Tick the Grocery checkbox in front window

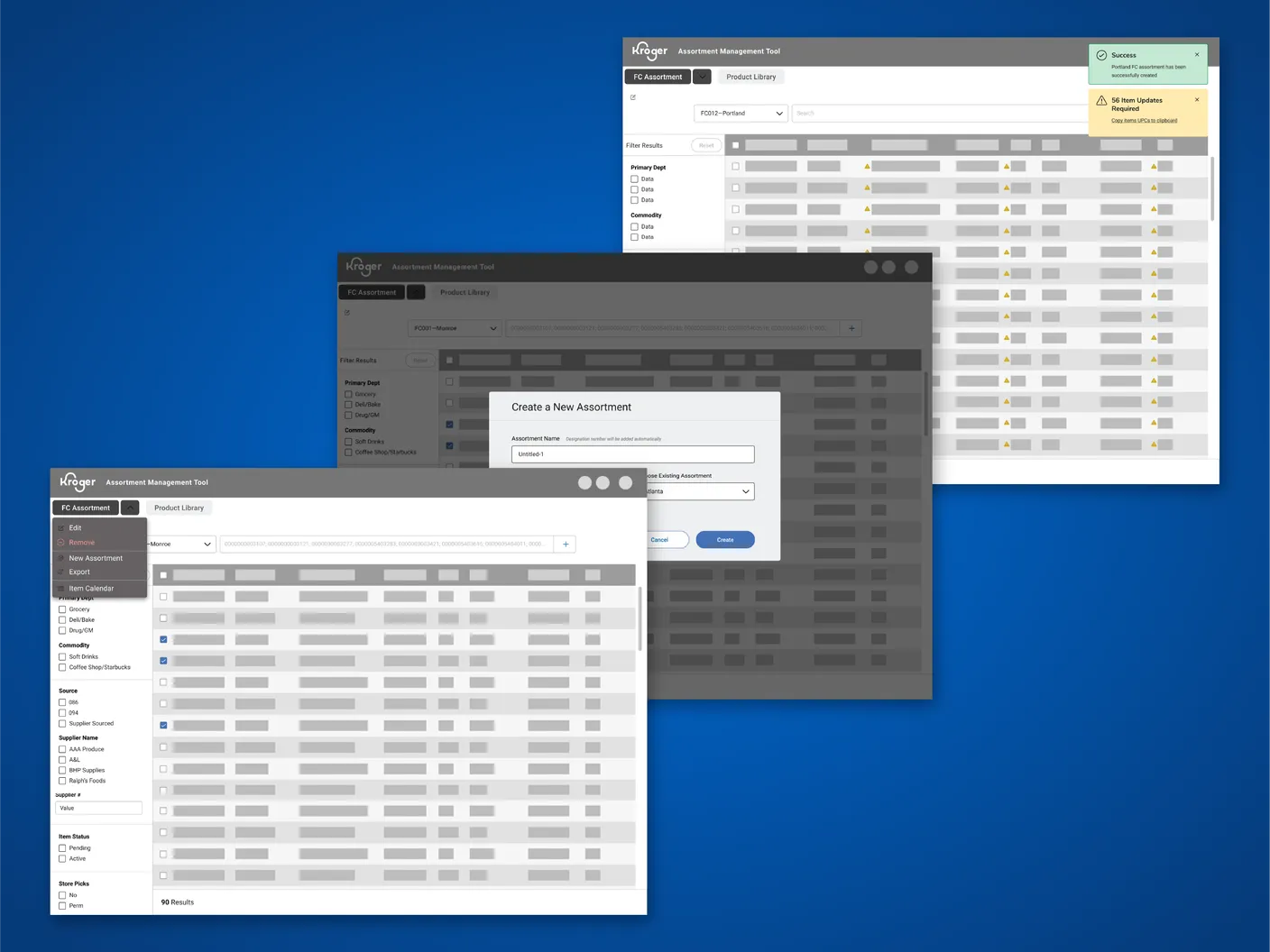pos(62,609)
